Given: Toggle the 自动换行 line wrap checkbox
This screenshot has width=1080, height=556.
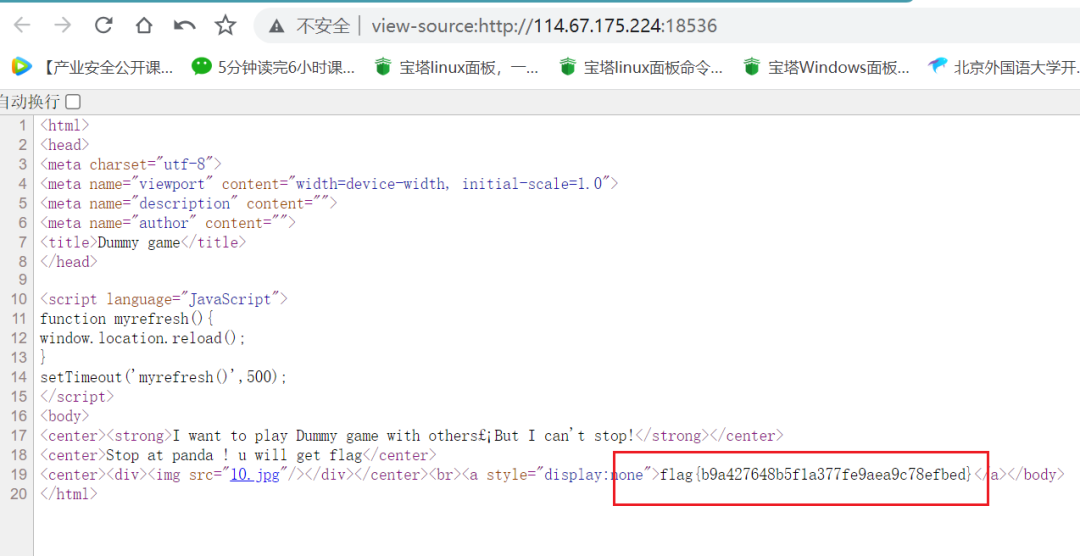Looking at the screenshot, I should [73, 102].
